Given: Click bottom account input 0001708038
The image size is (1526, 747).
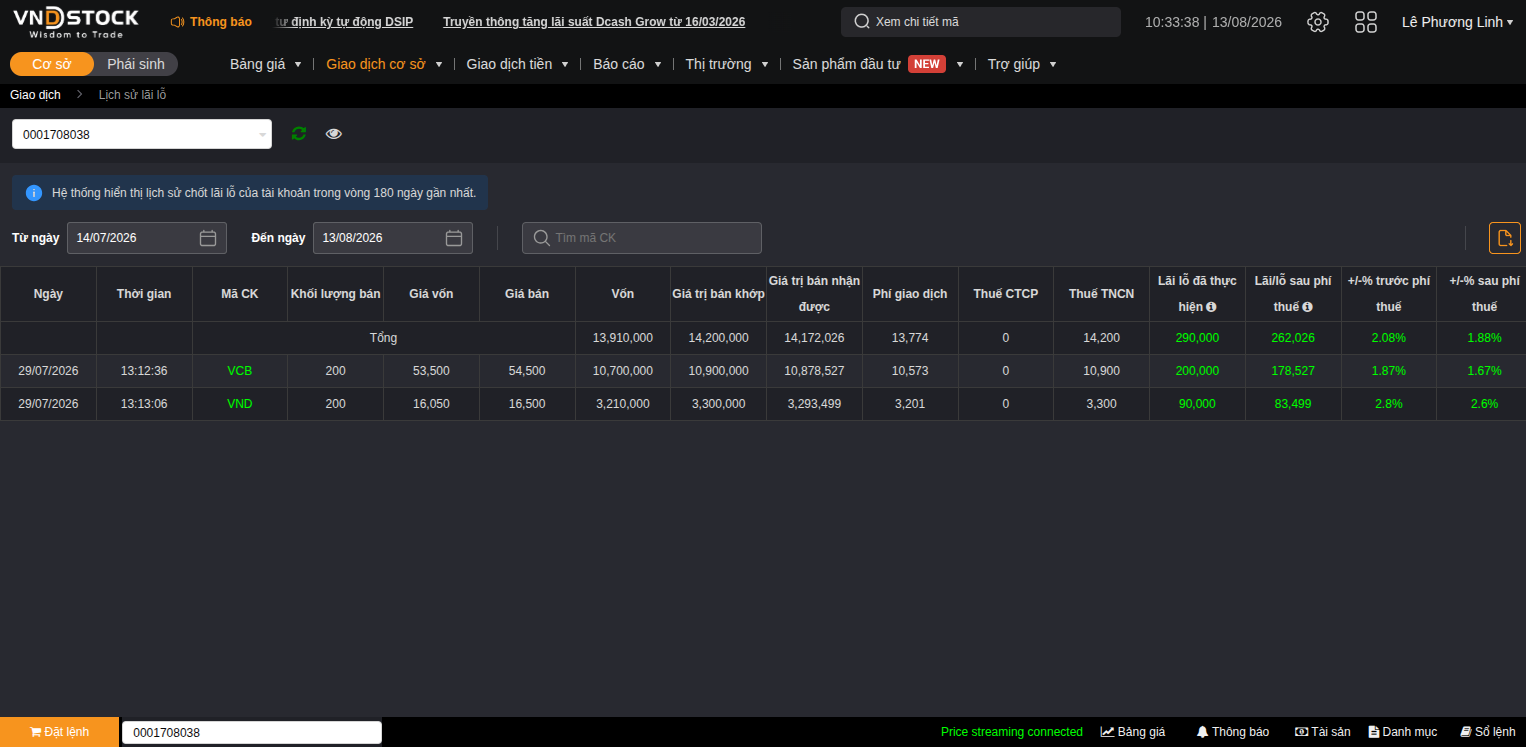Looking at the screenshot, I should (252, 733).
